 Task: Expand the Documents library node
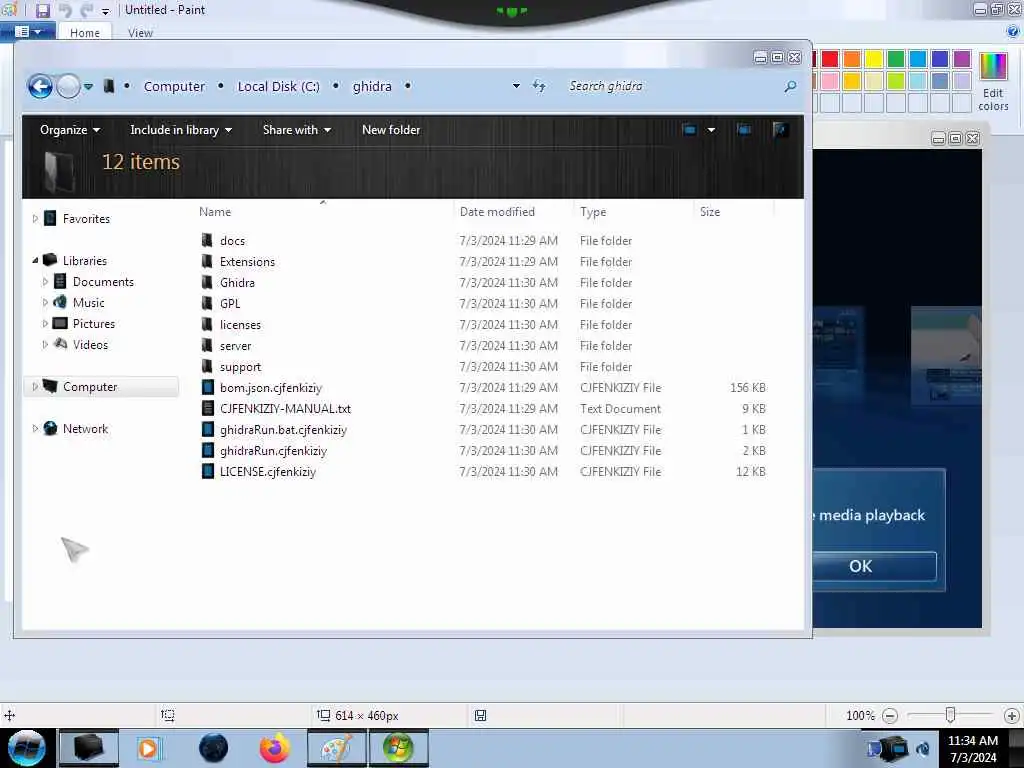tap(45, 281)
